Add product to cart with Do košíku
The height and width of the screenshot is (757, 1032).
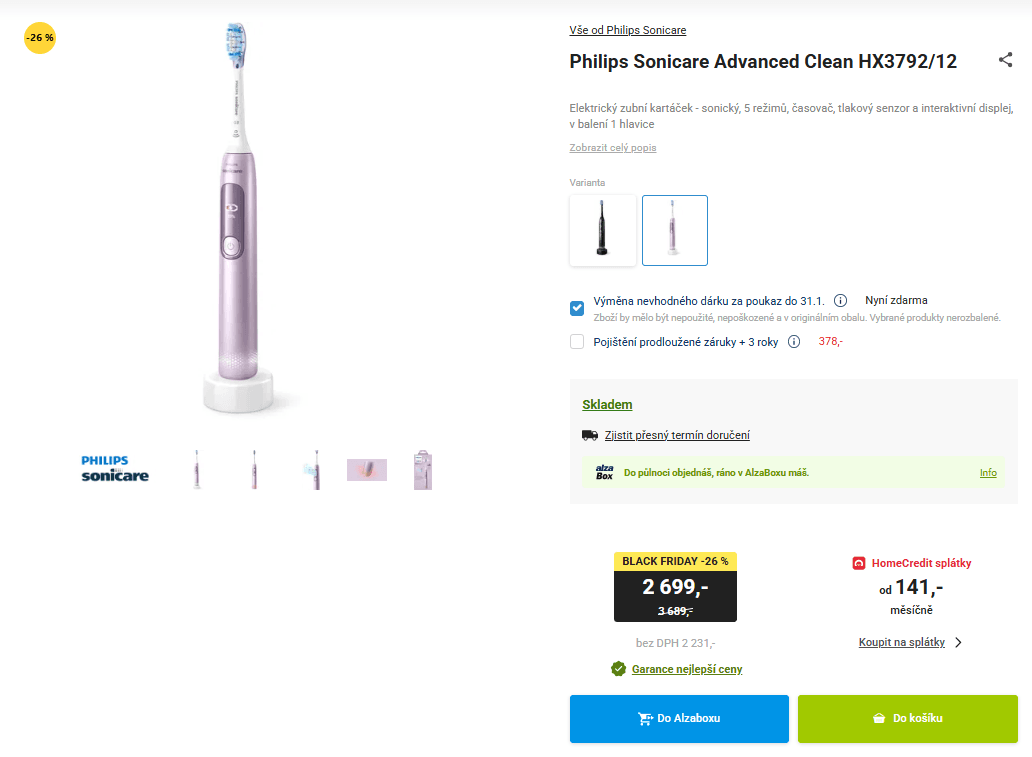(x=906, y=718)
